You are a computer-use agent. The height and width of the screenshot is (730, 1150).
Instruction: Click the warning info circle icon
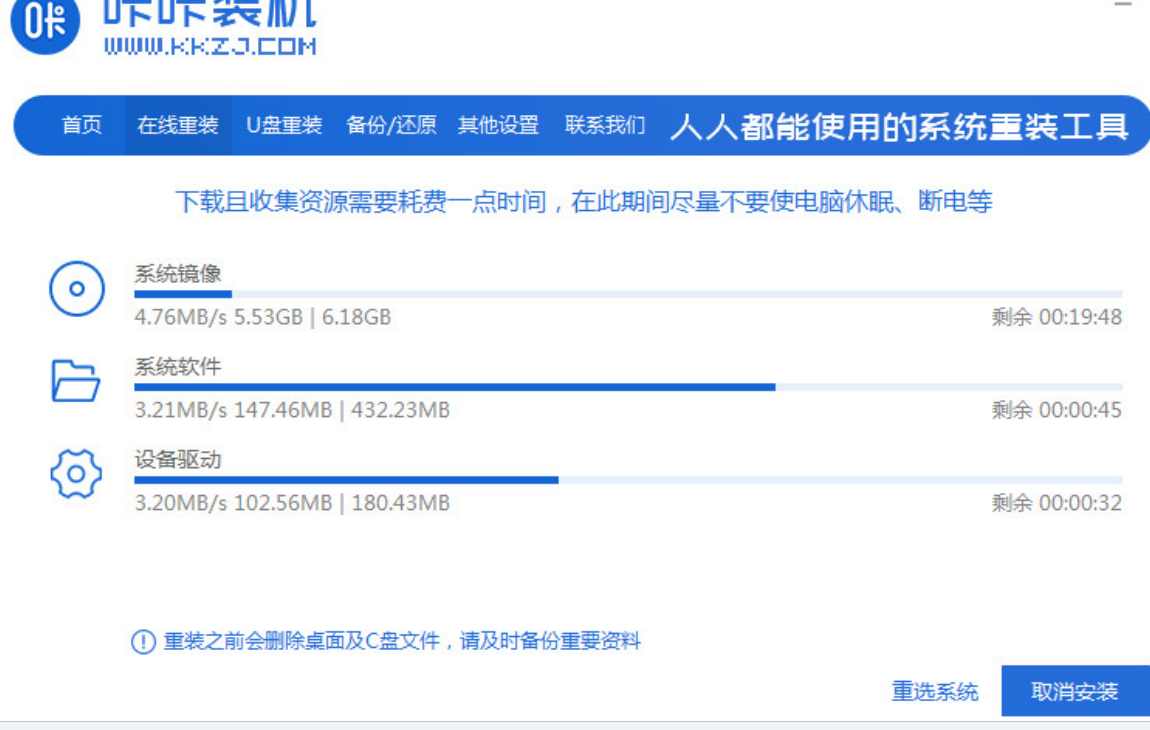coord(144,642)
